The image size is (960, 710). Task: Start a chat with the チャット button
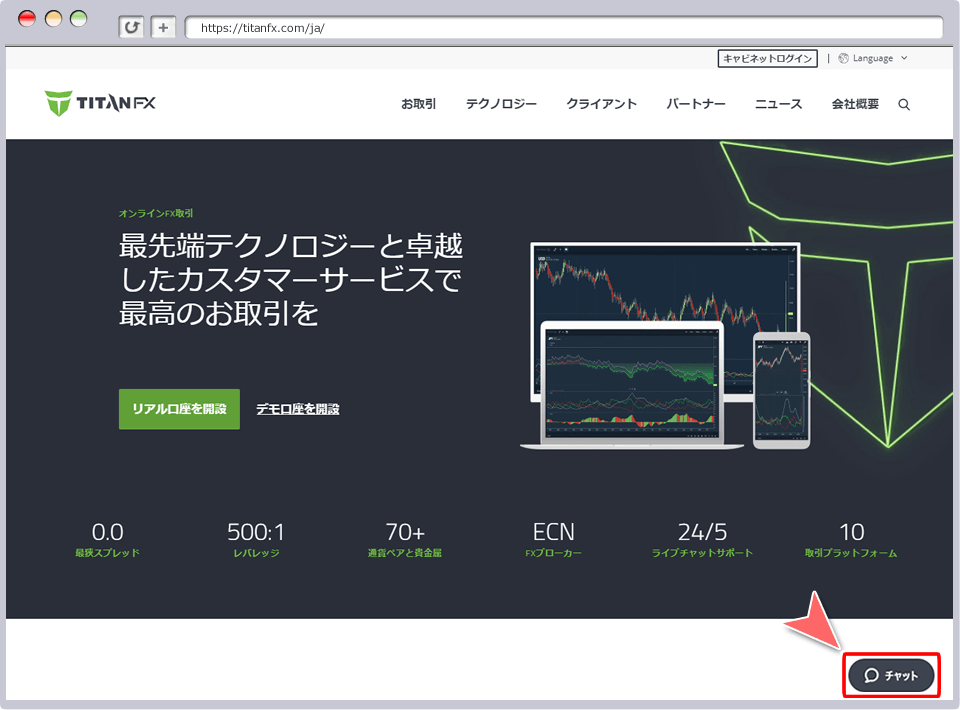891,675
